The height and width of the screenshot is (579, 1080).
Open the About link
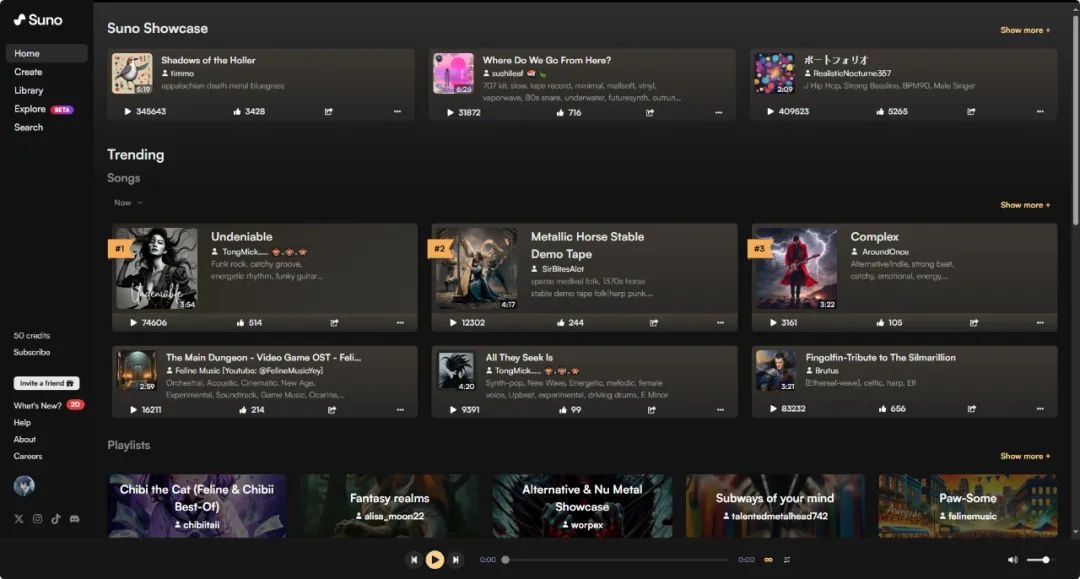tap(25, 439)
